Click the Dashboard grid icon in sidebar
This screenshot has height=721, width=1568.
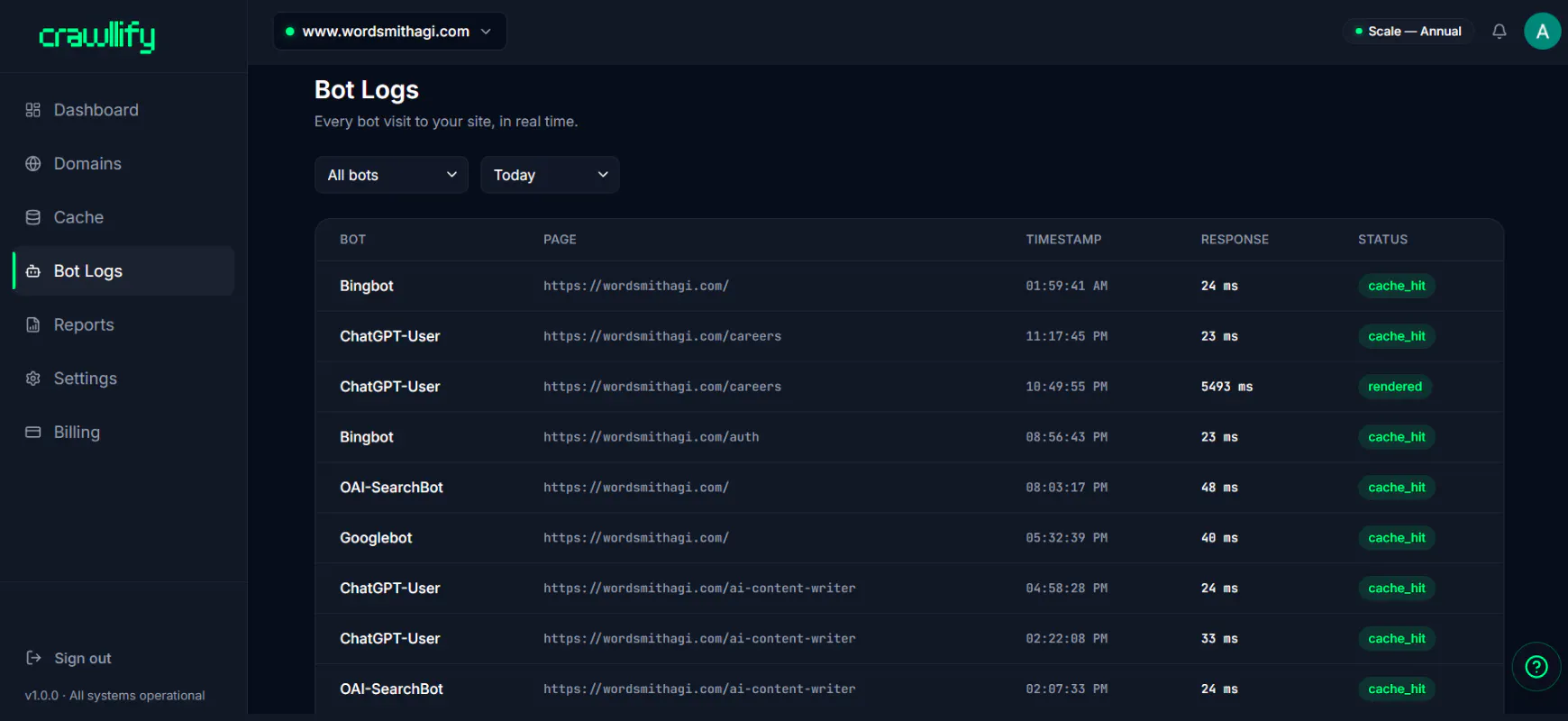(33, 110)
